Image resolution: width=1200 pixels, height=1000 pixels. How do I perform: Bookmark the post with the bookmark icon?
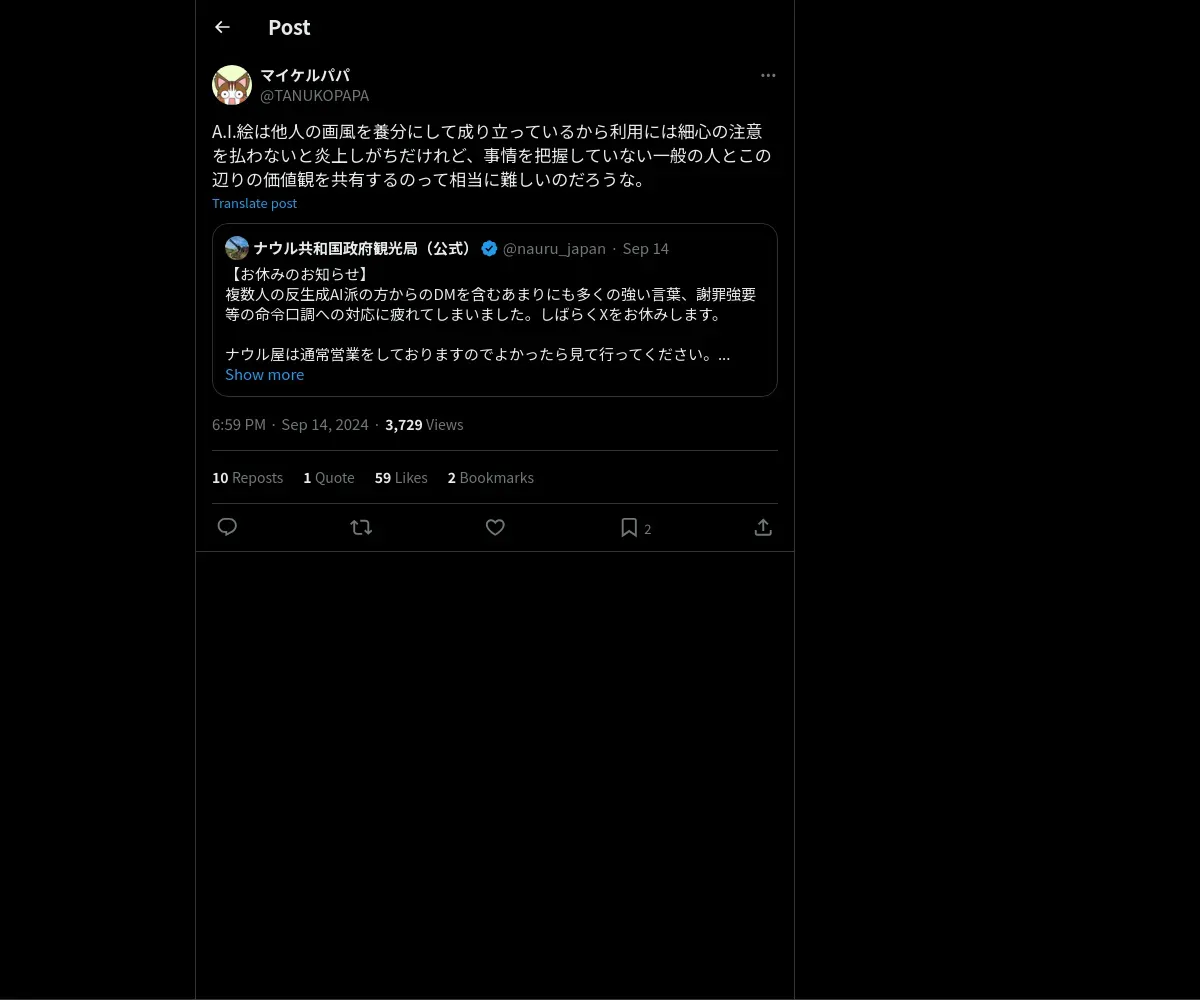click(x=629, y=527)
